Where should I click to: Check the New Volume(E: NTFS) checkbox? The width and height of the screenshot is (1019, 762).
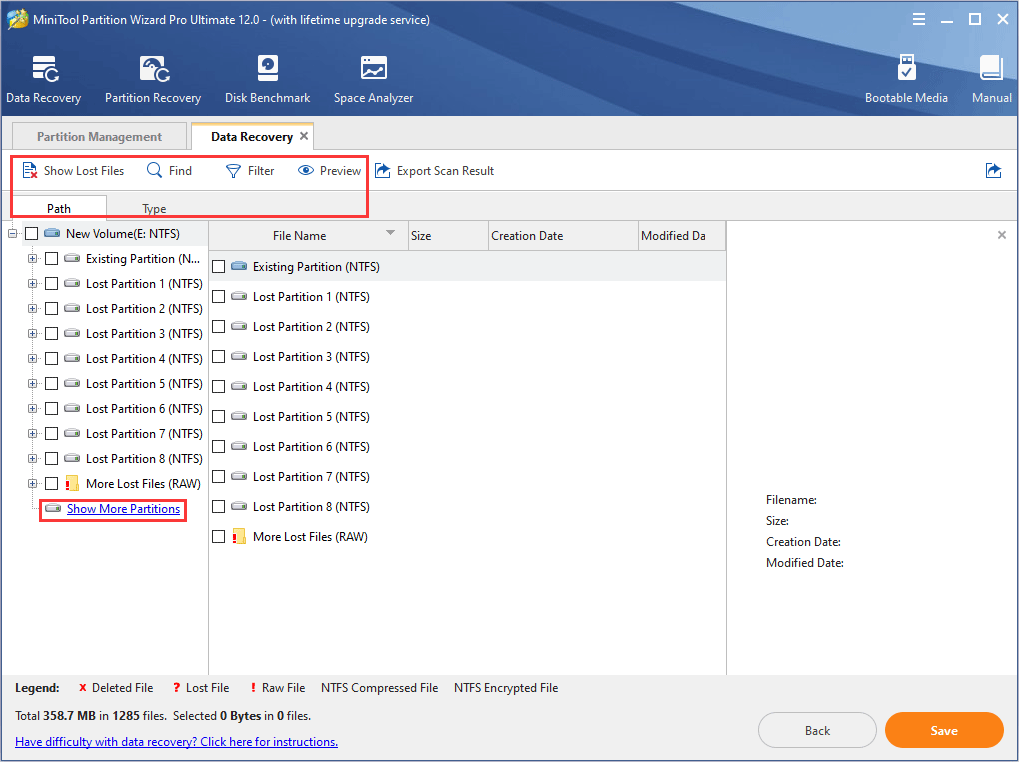click(31, 234)
